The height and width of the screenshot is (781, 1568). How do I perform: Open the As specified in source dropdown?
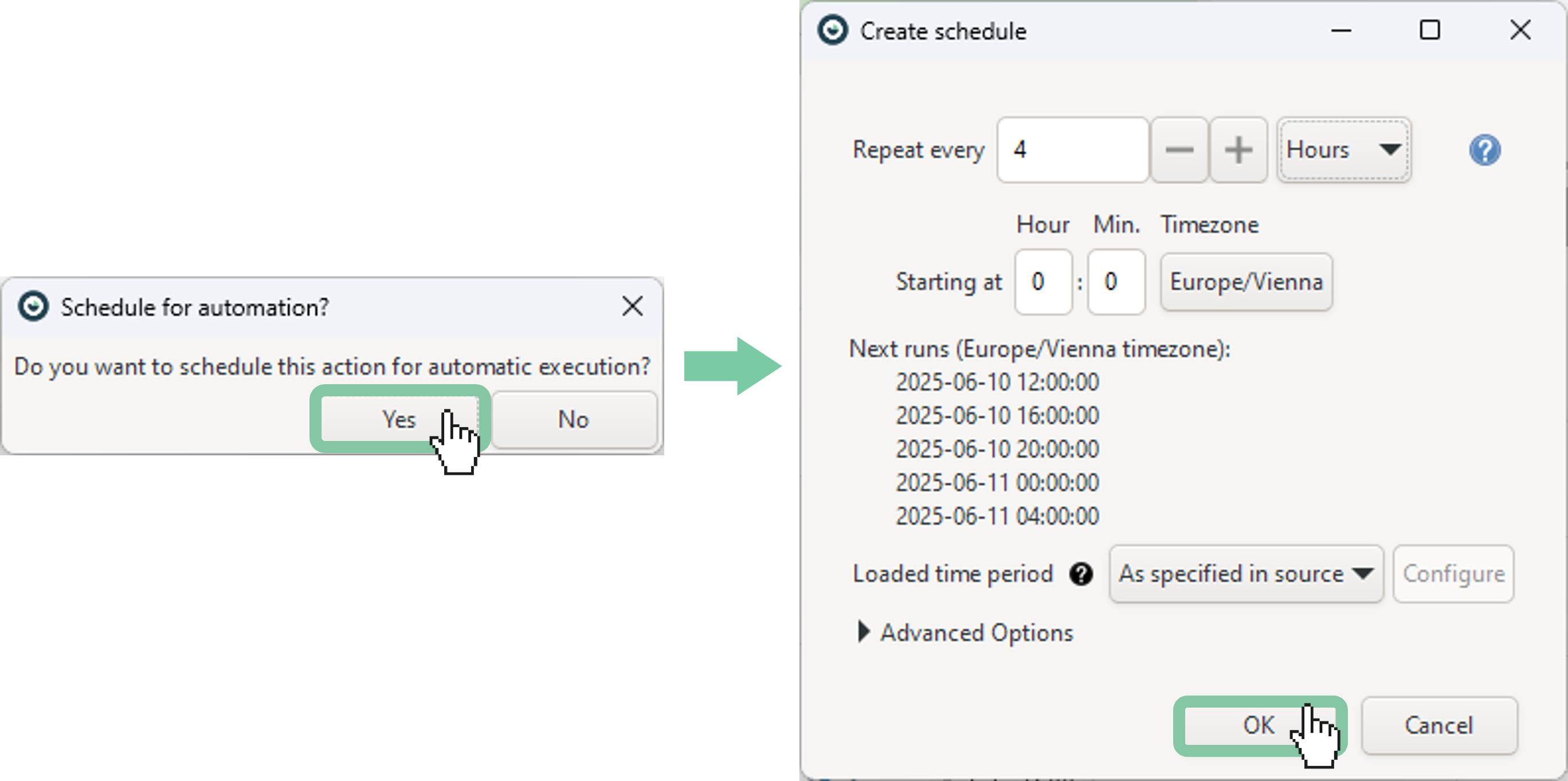(x=1245, y=574)
